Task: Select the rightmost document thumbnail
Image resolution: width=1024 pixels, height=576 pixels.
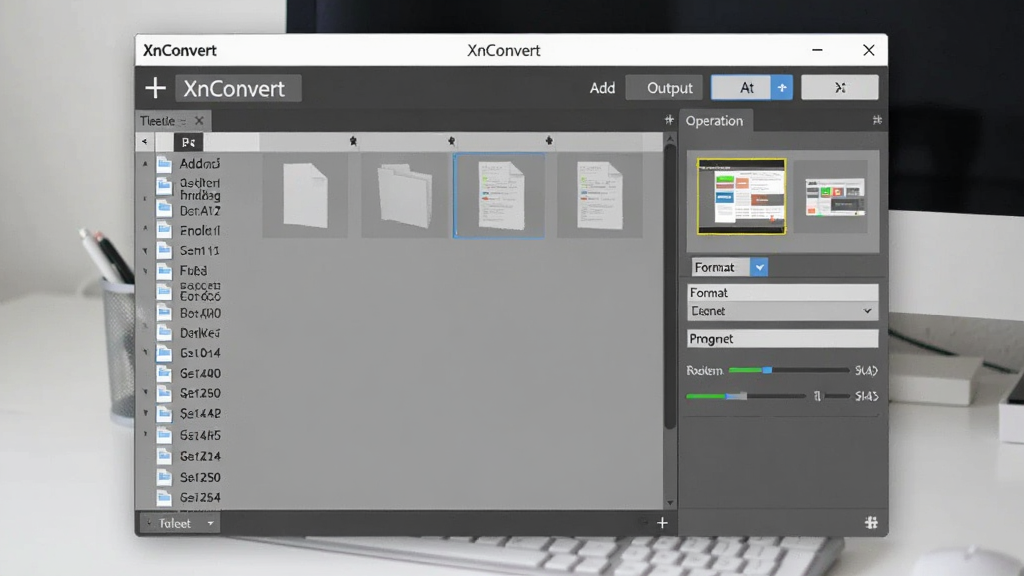Action: click(x=599, y=195)
